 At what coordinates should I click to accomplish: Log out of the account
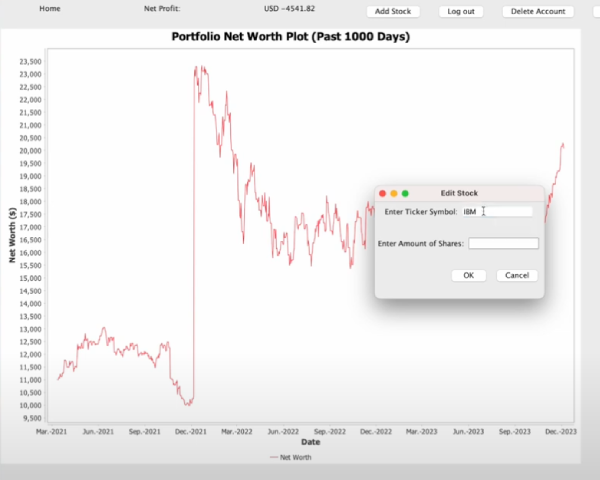click(x=461, y=11)
